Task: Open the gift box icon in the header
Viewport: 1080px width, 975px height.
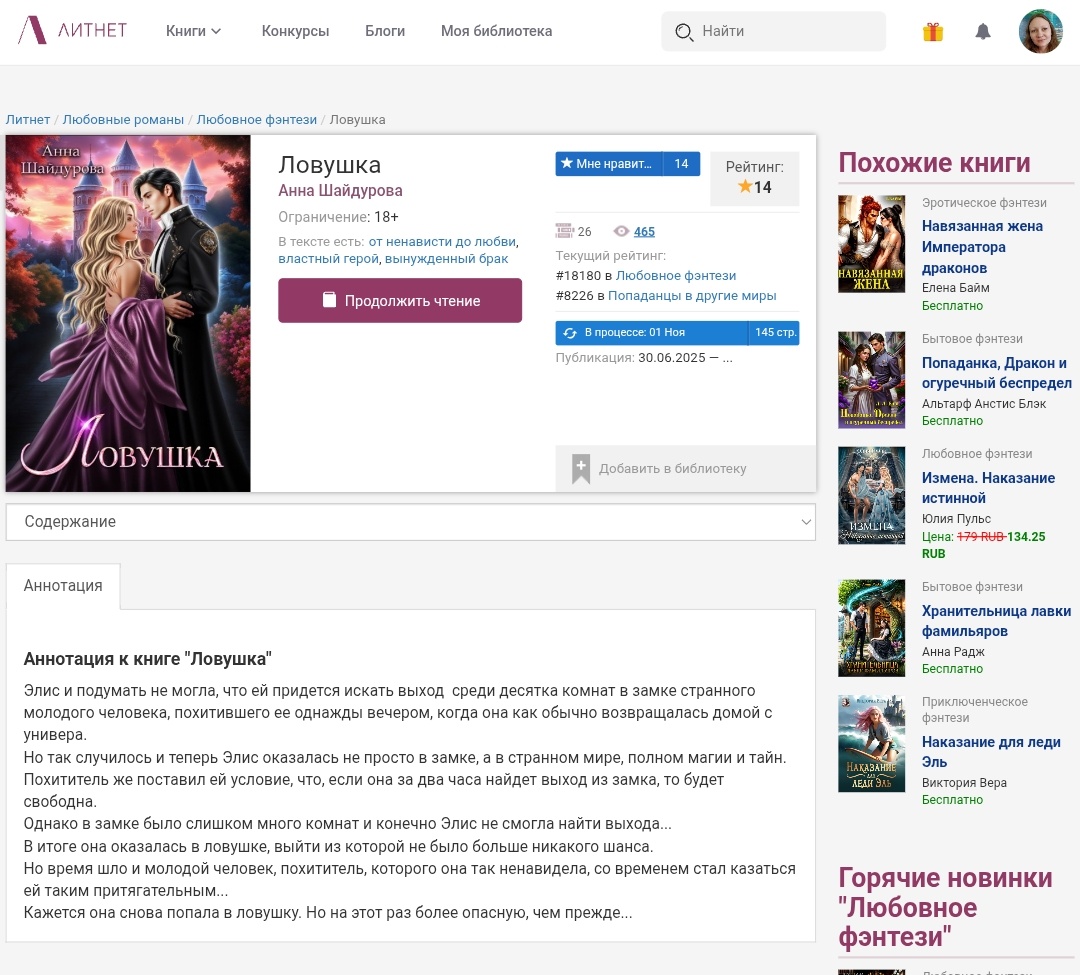Action: point(933,32)
